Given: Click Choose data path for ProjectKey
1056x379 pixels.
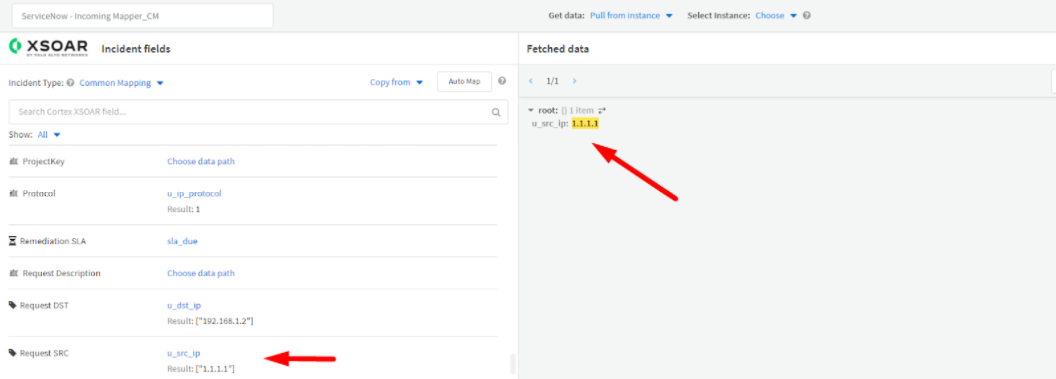Looking at the screenshot, I should (x=201, y=162).
